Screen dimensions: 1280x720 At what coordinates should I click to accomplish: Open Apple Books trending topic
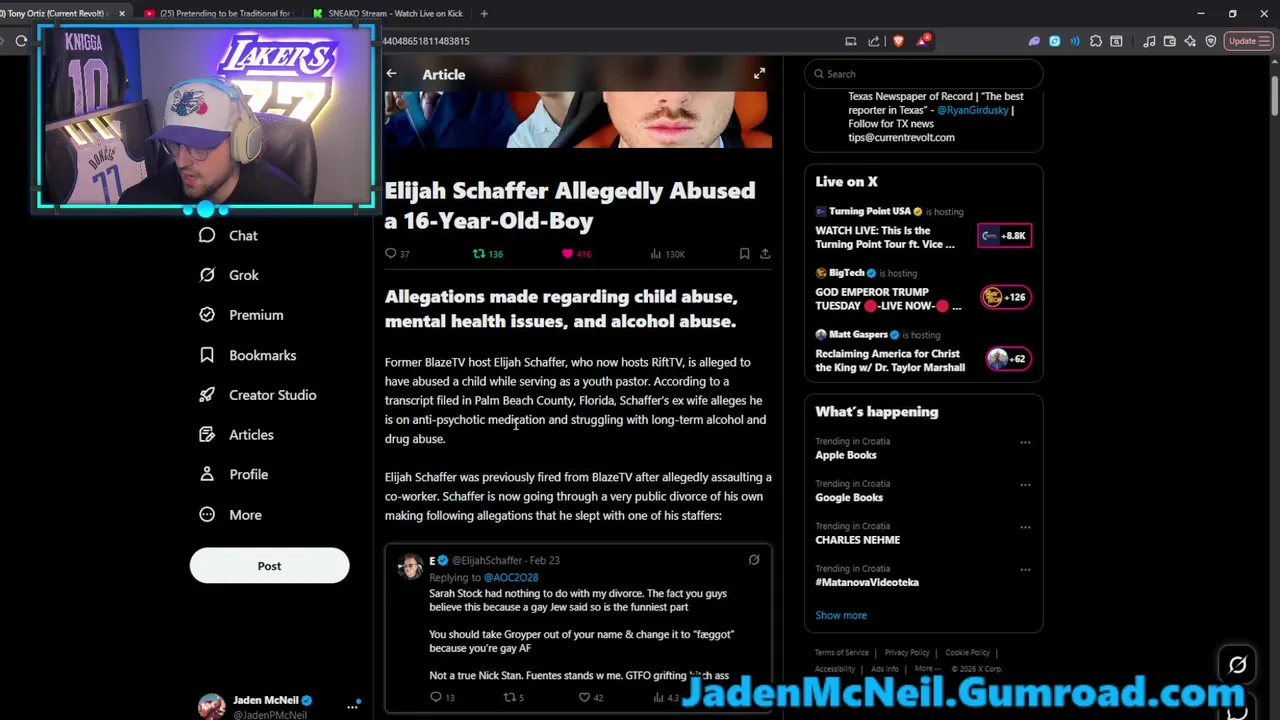[846, 455]
